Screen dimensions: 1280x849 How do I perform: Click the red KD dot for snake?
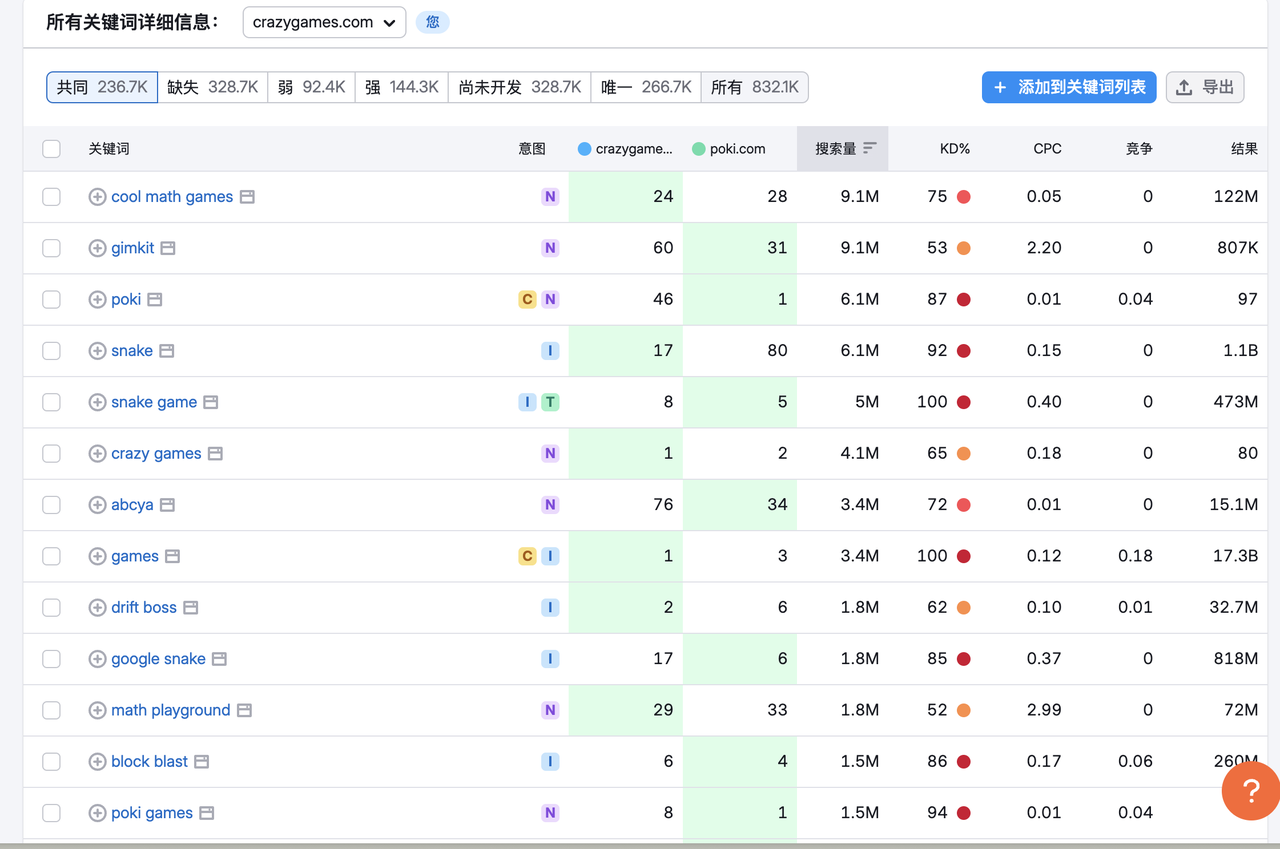click(x=964, y=351)
